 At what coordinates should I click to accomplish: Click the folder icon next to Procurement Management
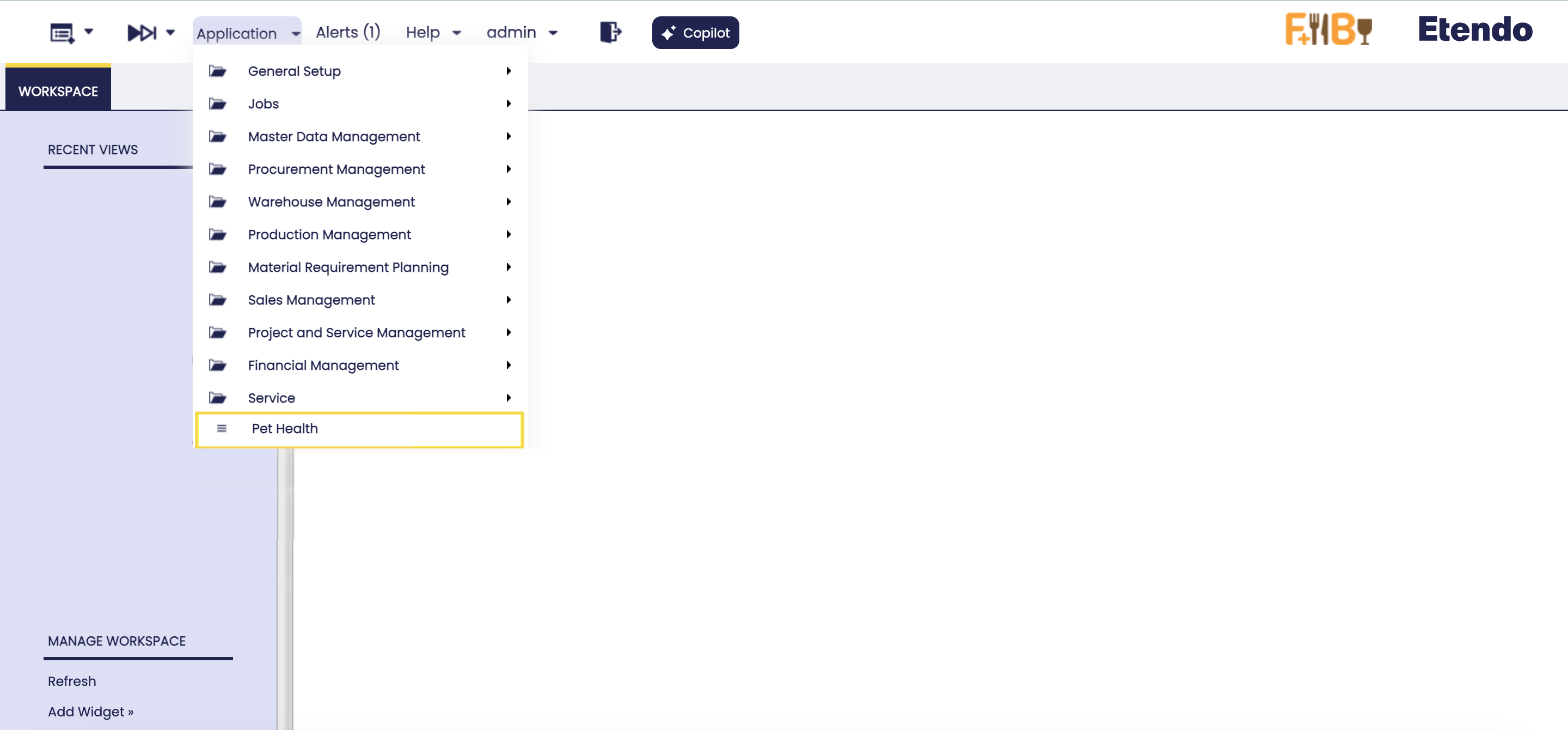tap(217, 169)
